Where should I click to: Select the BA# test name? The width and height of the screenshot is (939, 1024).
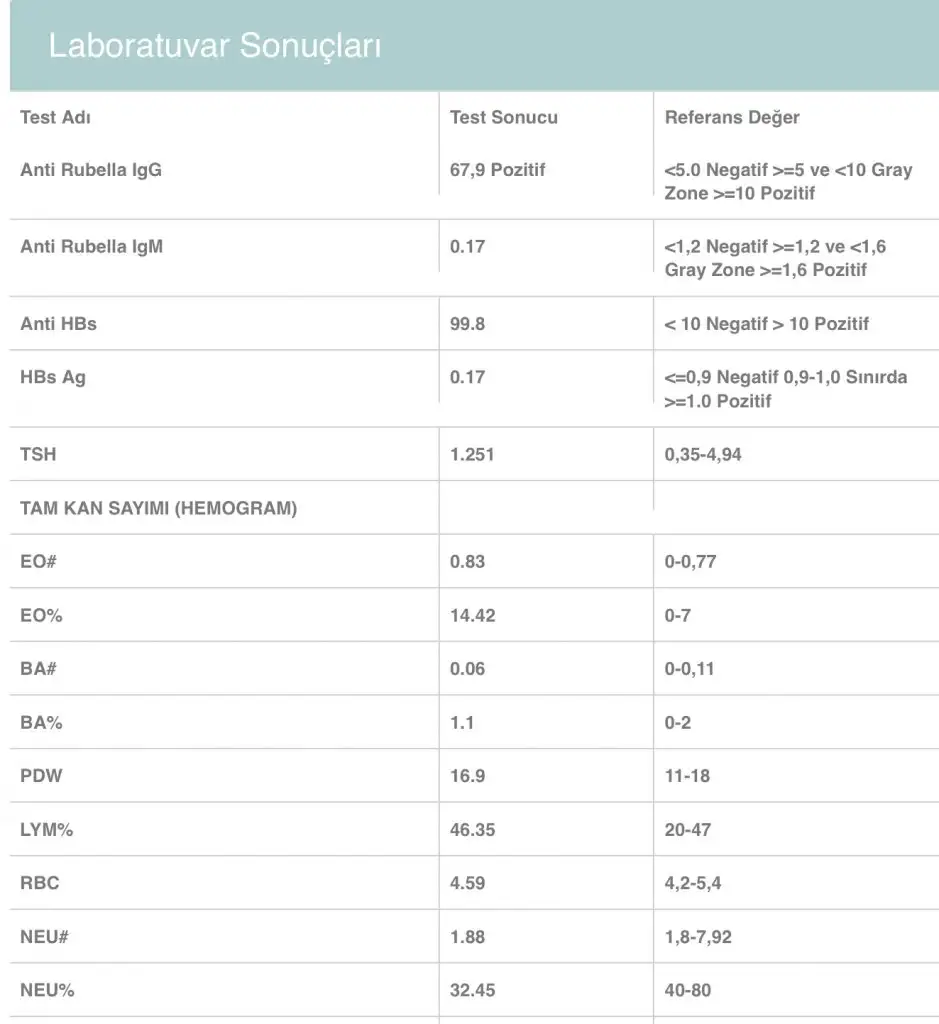pyautogui.click(x=38, y=669)
